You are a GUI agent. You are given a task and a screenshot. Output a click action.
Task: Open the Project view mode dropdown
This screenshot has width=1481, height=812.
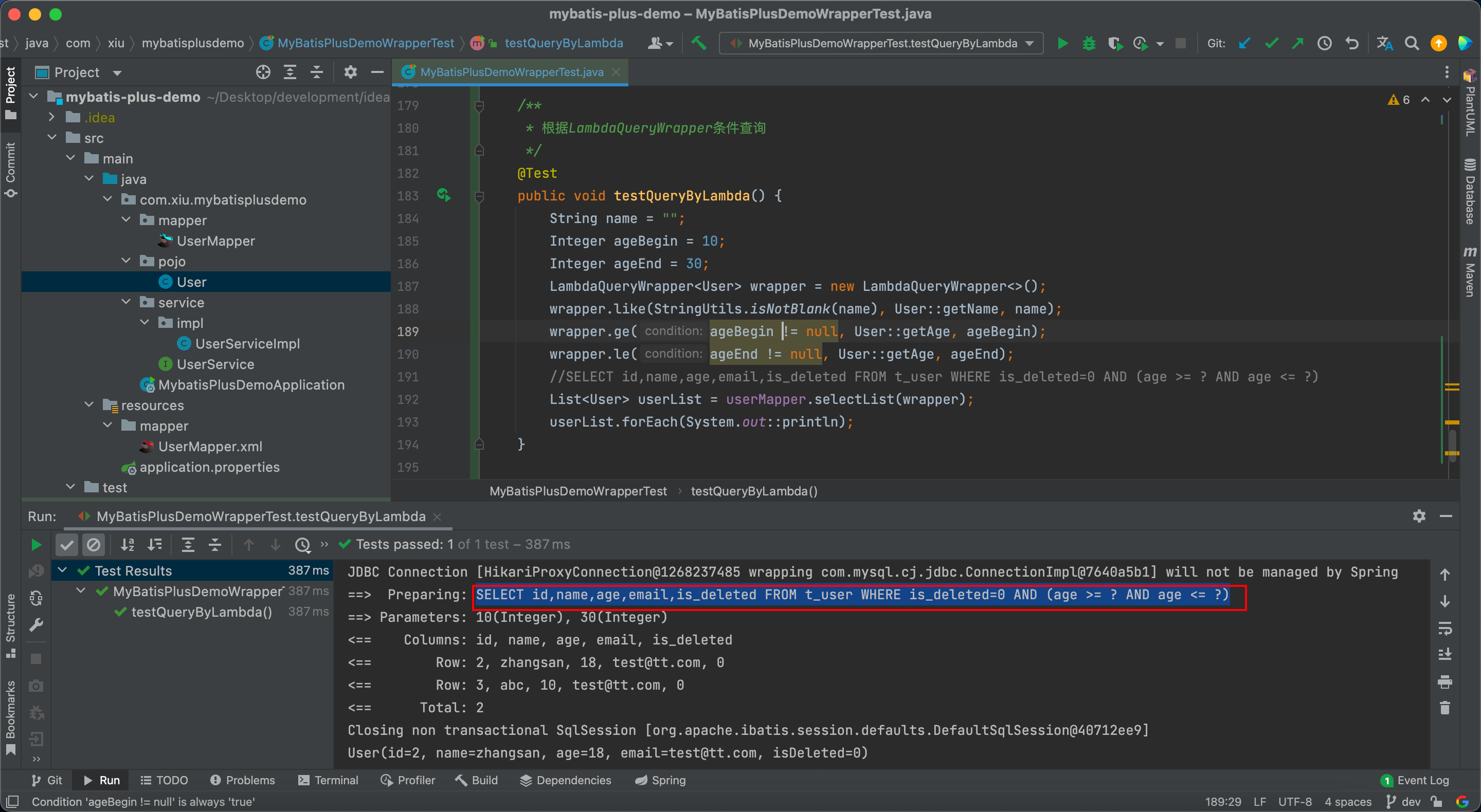[x=117, y=72]
